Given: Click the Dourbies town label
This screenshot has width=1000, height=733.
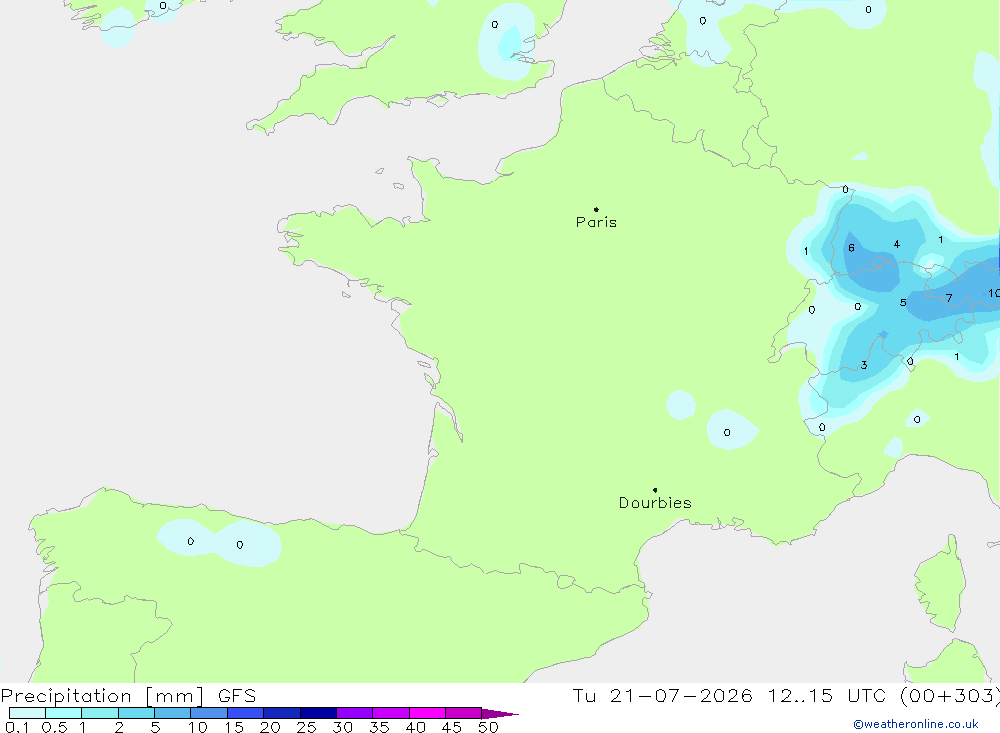Looking at the screenshot, I should tap(655, 503).
